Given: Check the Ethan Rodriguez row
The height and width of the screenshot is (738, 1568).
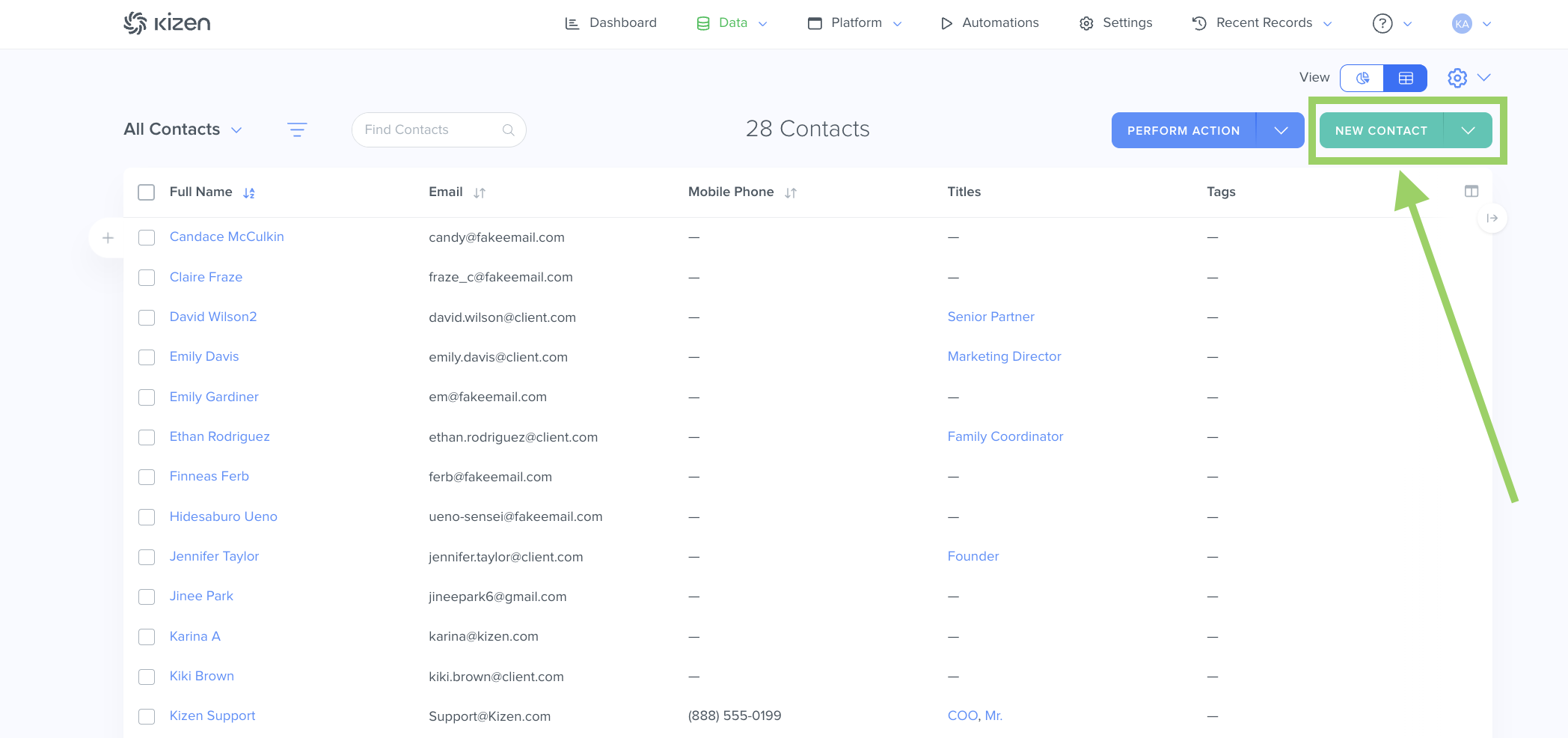Looking at the screenshot, I should (x=147, y=437).
